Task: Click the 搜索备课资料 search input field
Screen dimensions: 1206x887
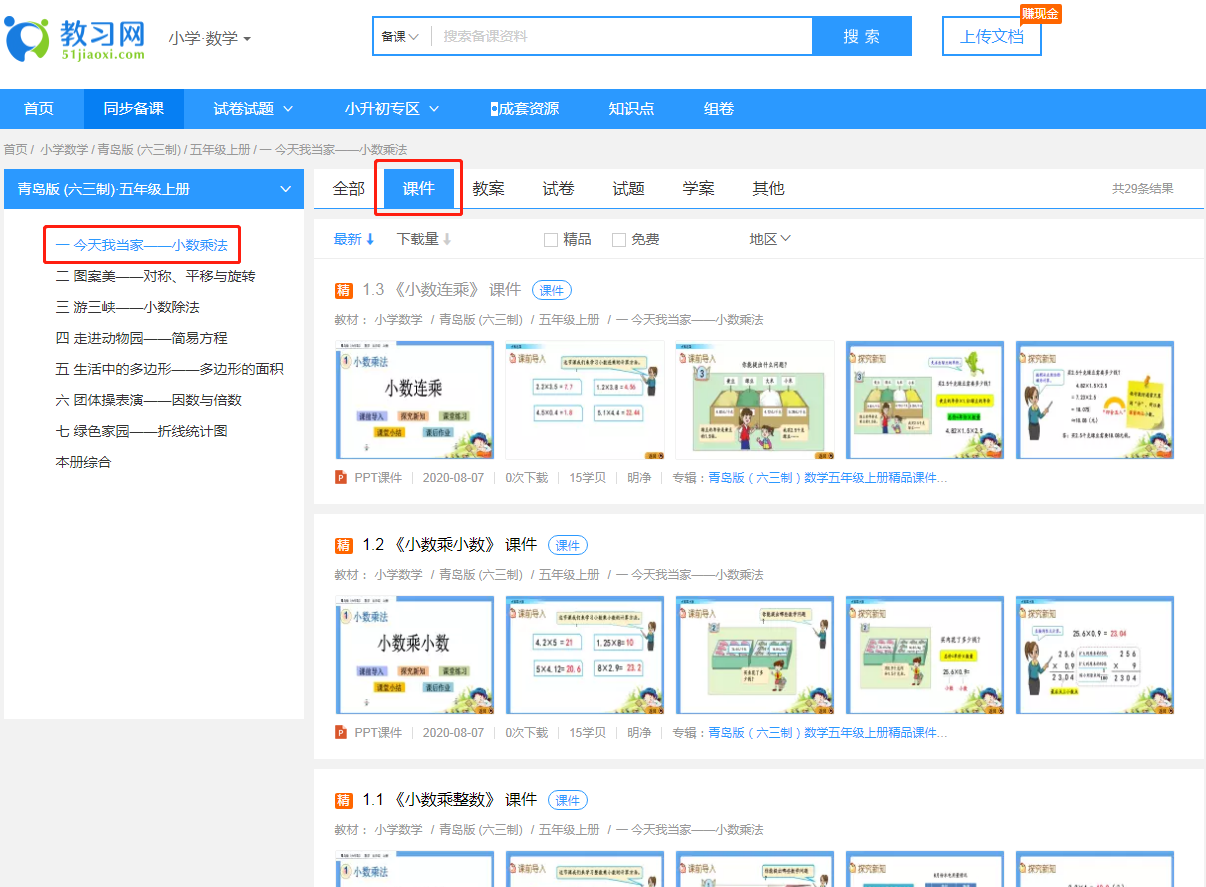Action: pyautogui.click(x=622, y=36)
